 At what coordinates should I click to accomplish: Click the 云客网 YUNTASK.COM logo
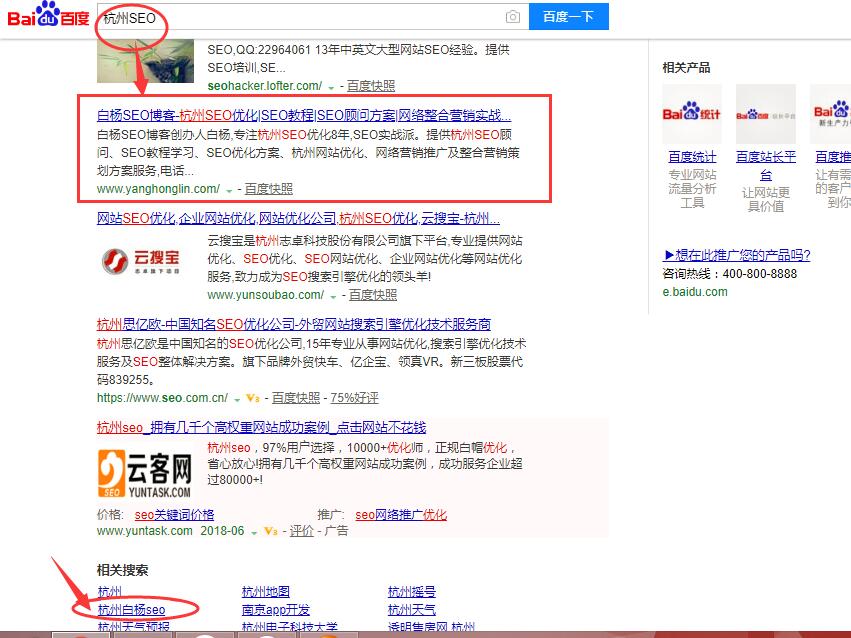(x=145, y=474)
